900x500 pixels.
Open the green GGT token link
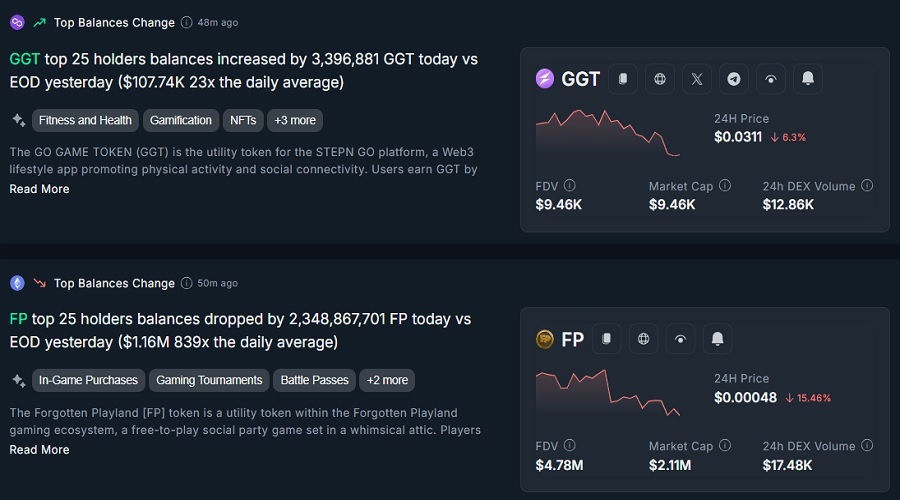click(24, 59)
